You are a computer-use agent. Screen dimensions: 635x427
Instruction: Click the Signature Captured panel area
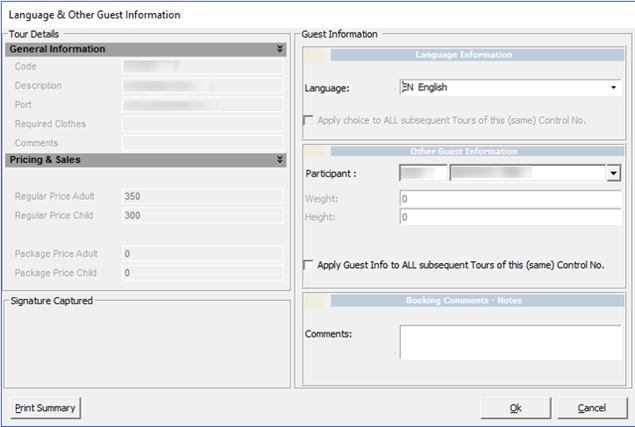pyautogui.click(x=147, y=346)
